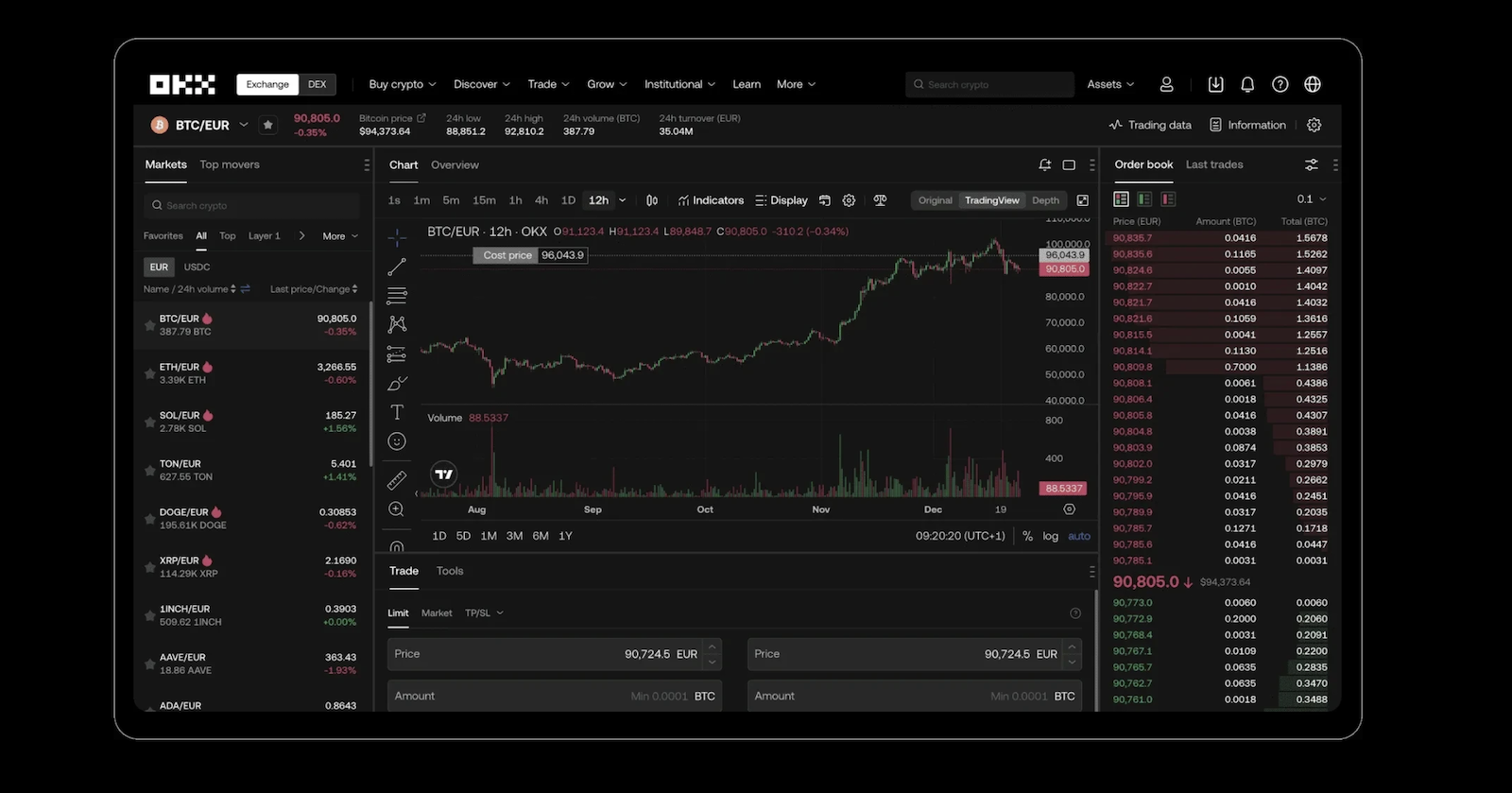Open the user profile icon
Screen dimensions: 1512x793
1166,84
